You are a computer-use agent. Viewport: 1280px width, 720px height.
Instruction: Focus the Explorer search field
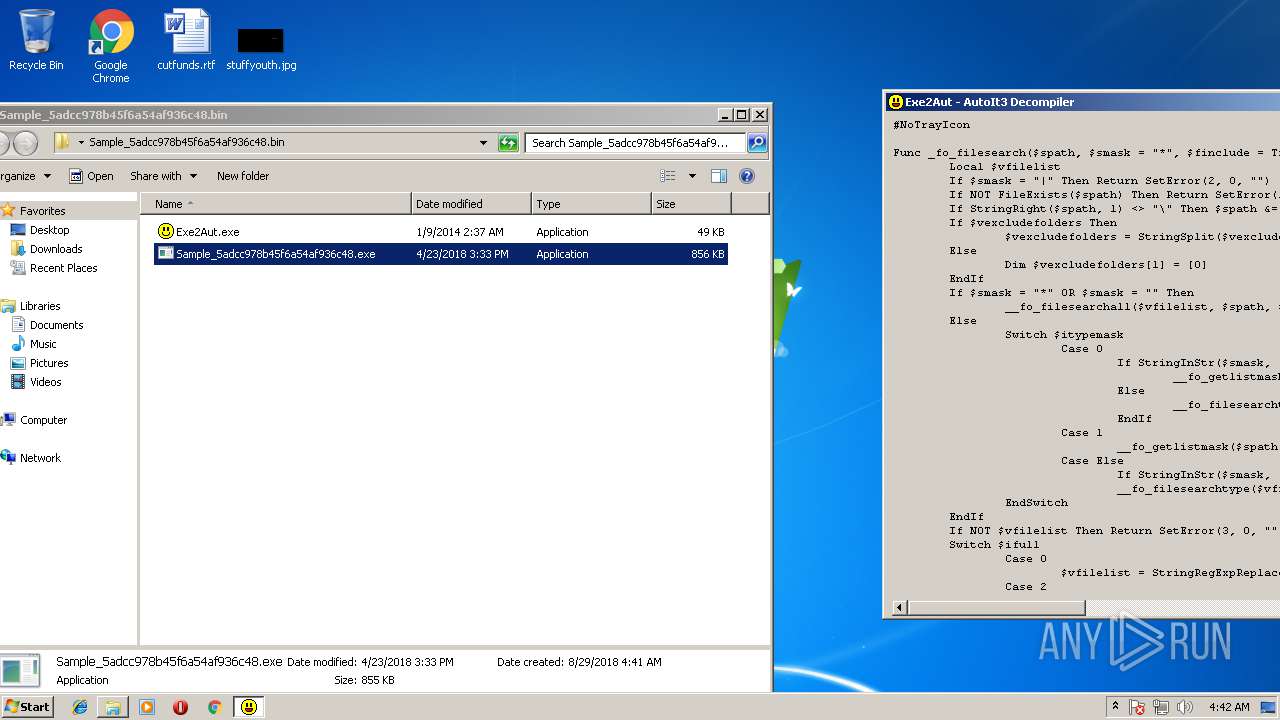point(636,143)
